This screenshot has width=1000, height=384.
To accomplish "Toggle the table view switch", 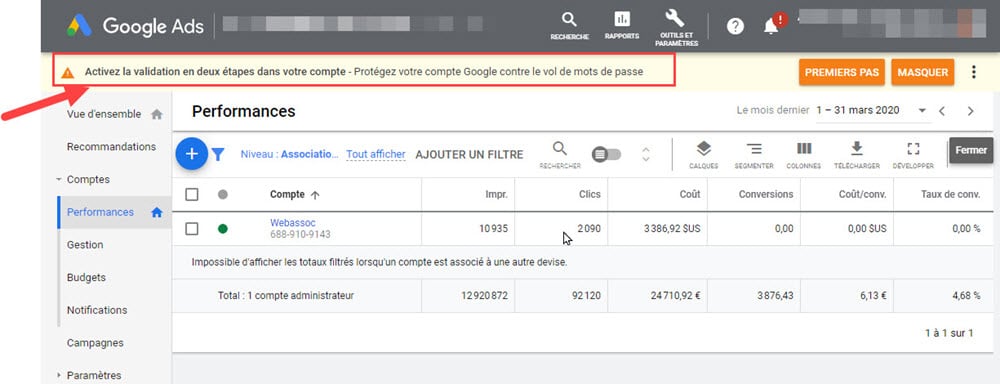I will (x=607, y=154).
